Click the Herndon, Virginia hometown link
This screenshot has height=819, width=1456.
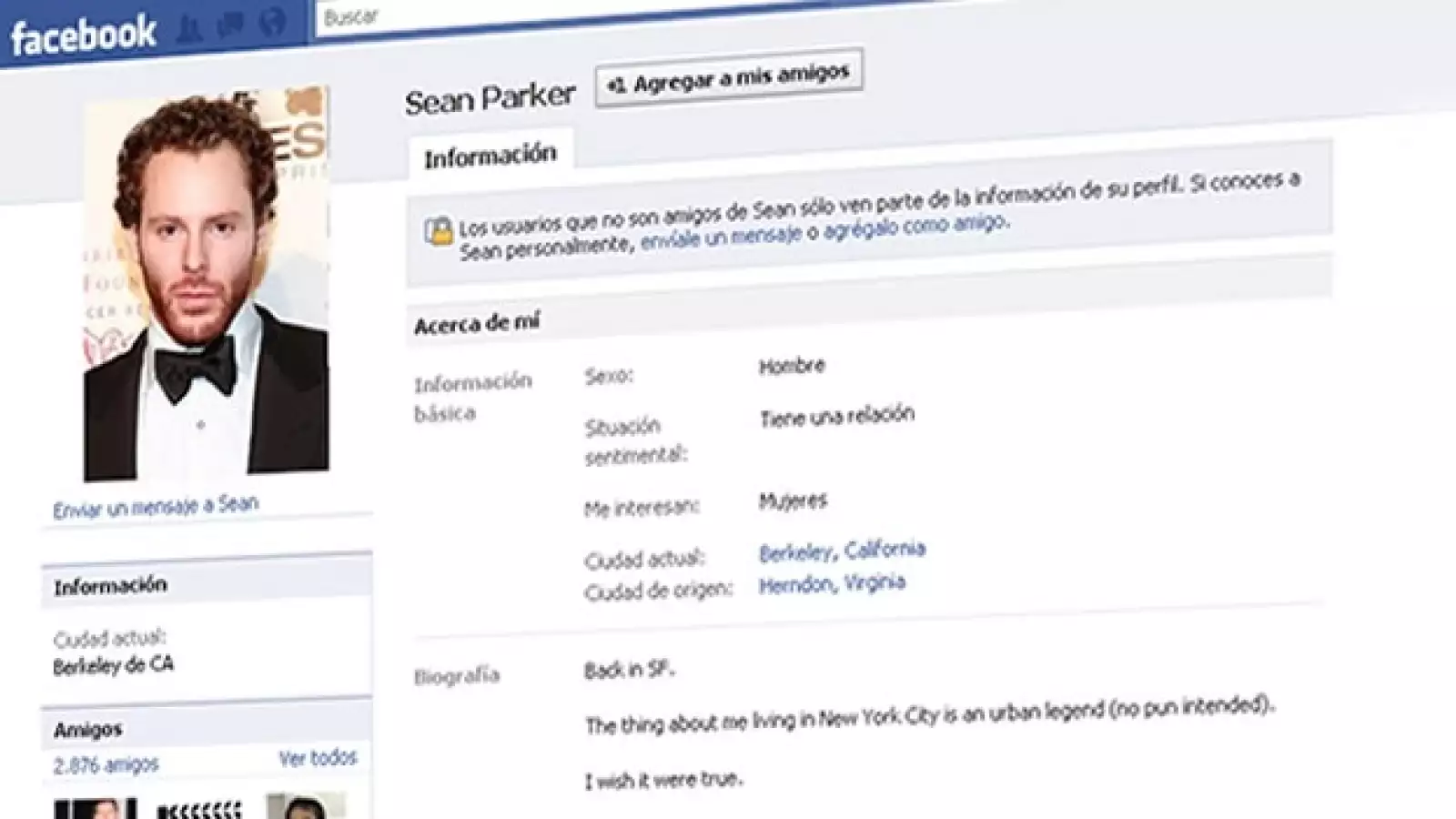tap(833, 582)
